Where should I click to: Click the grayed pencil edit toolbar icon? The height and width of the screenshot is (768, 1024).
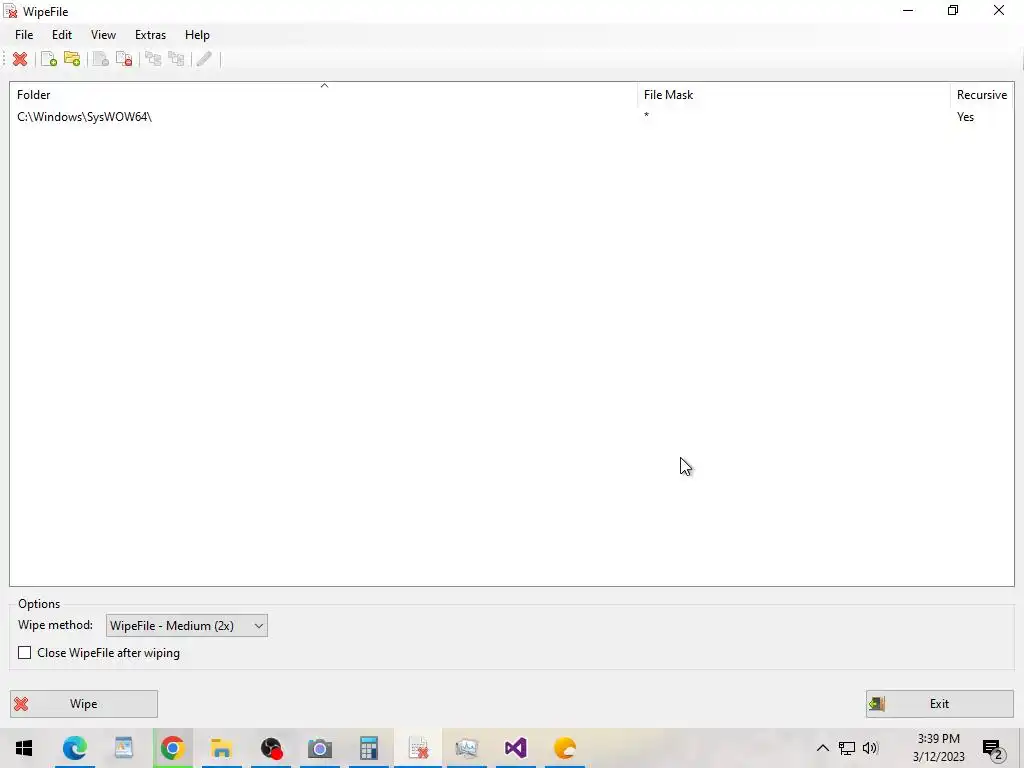(204, 59)
